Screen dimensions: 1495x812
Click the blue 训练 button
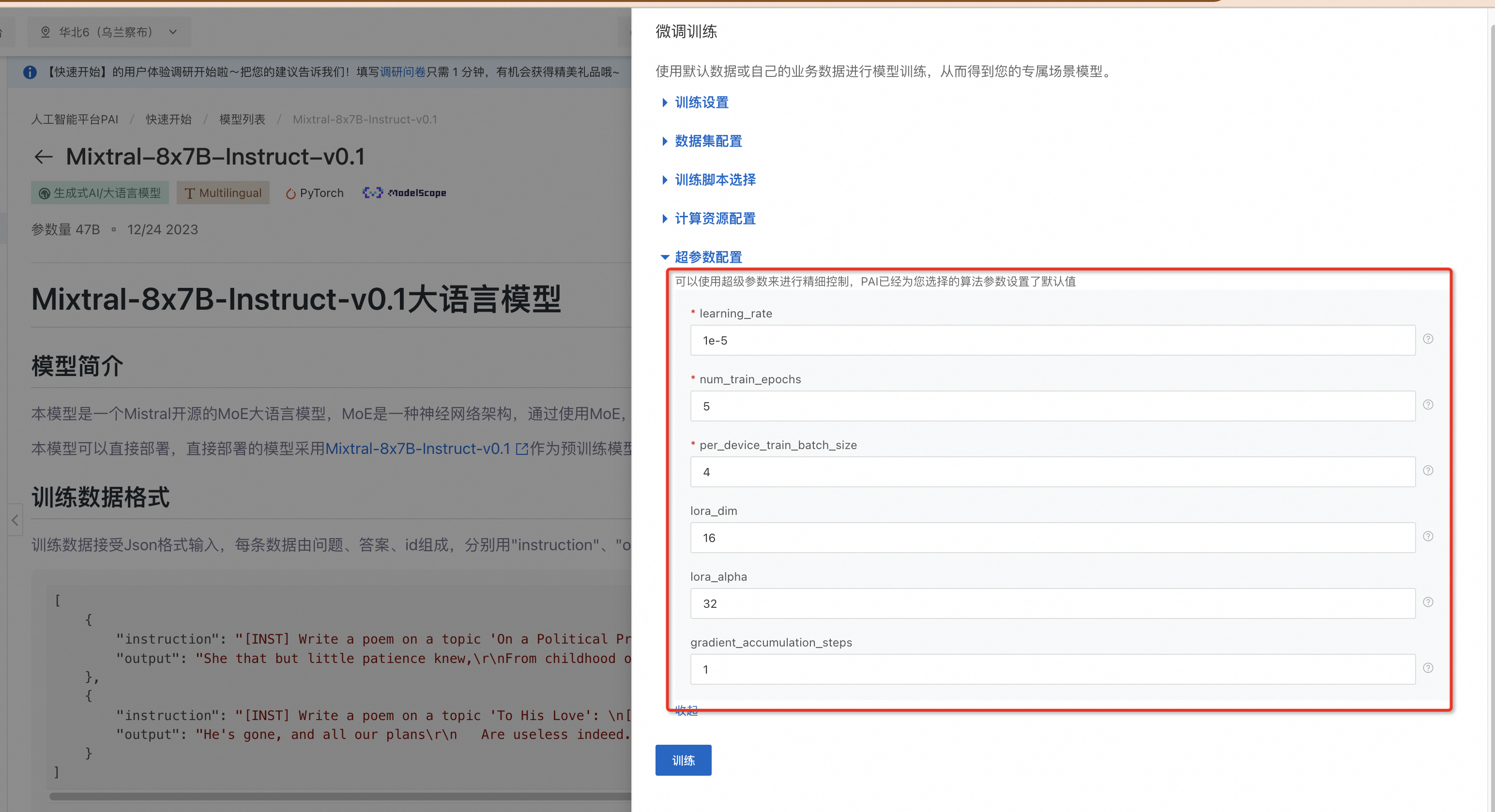tap(683, 760)
